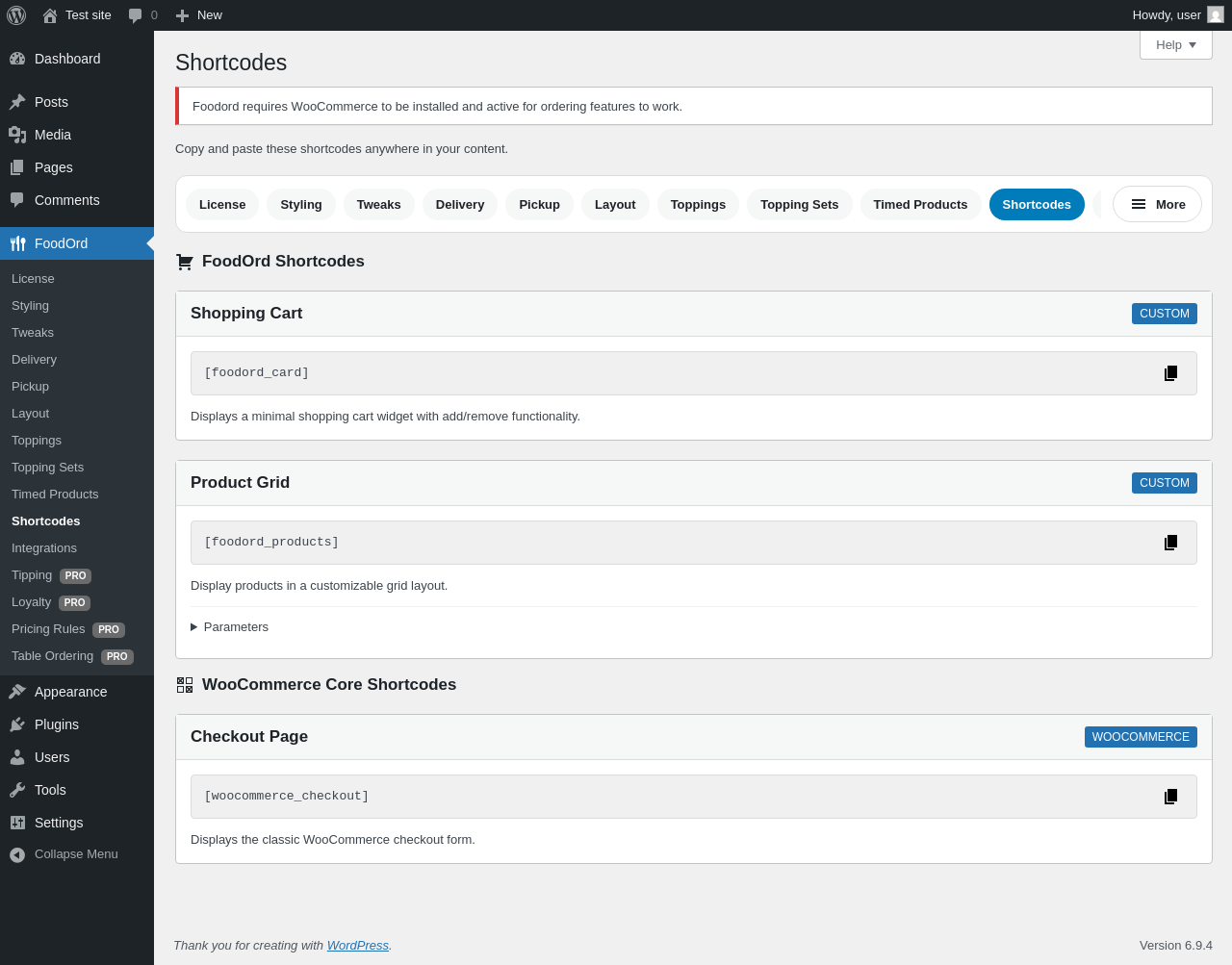Switch to the Topping Sets tab
The image size is (1232, 965).
pyautogui.click(x=800, y=204)
